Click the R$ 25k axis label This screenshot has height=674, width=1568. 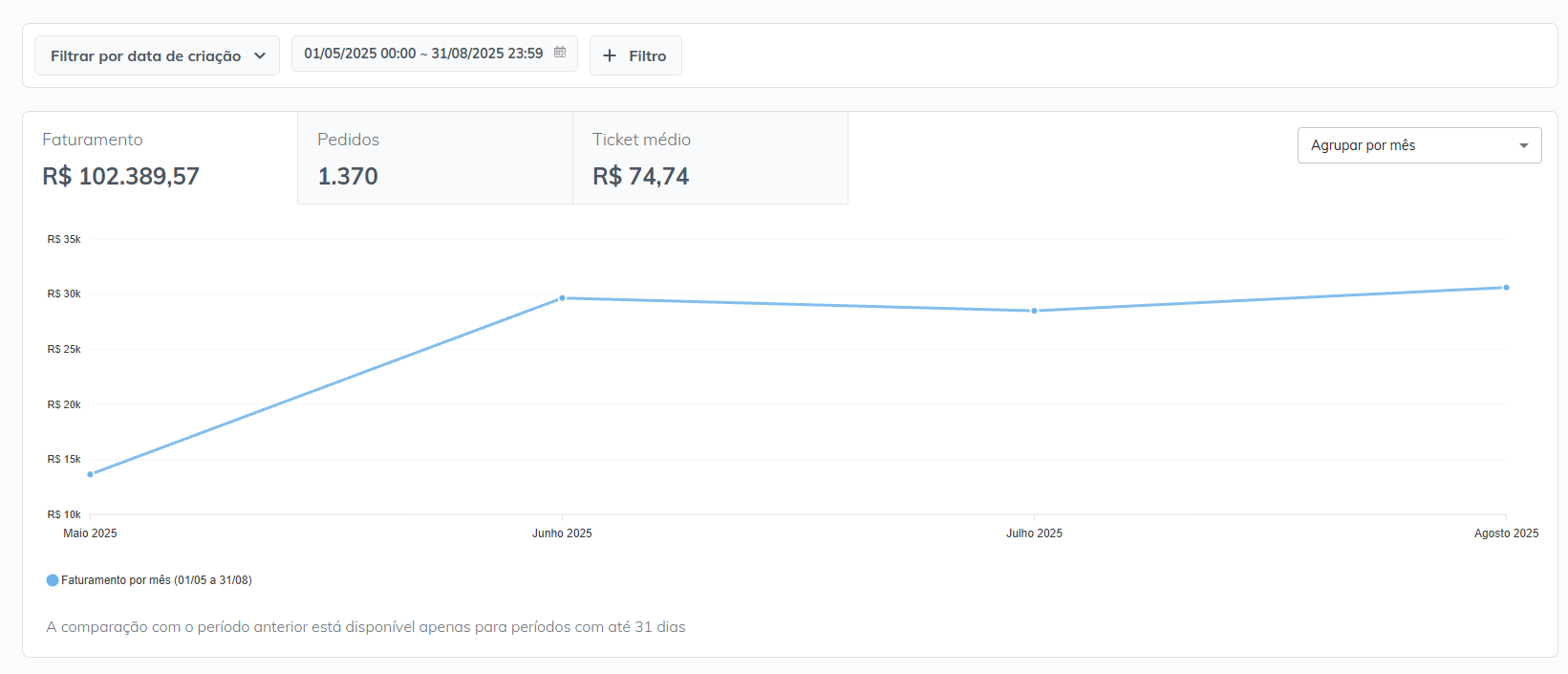coord(64,349)
